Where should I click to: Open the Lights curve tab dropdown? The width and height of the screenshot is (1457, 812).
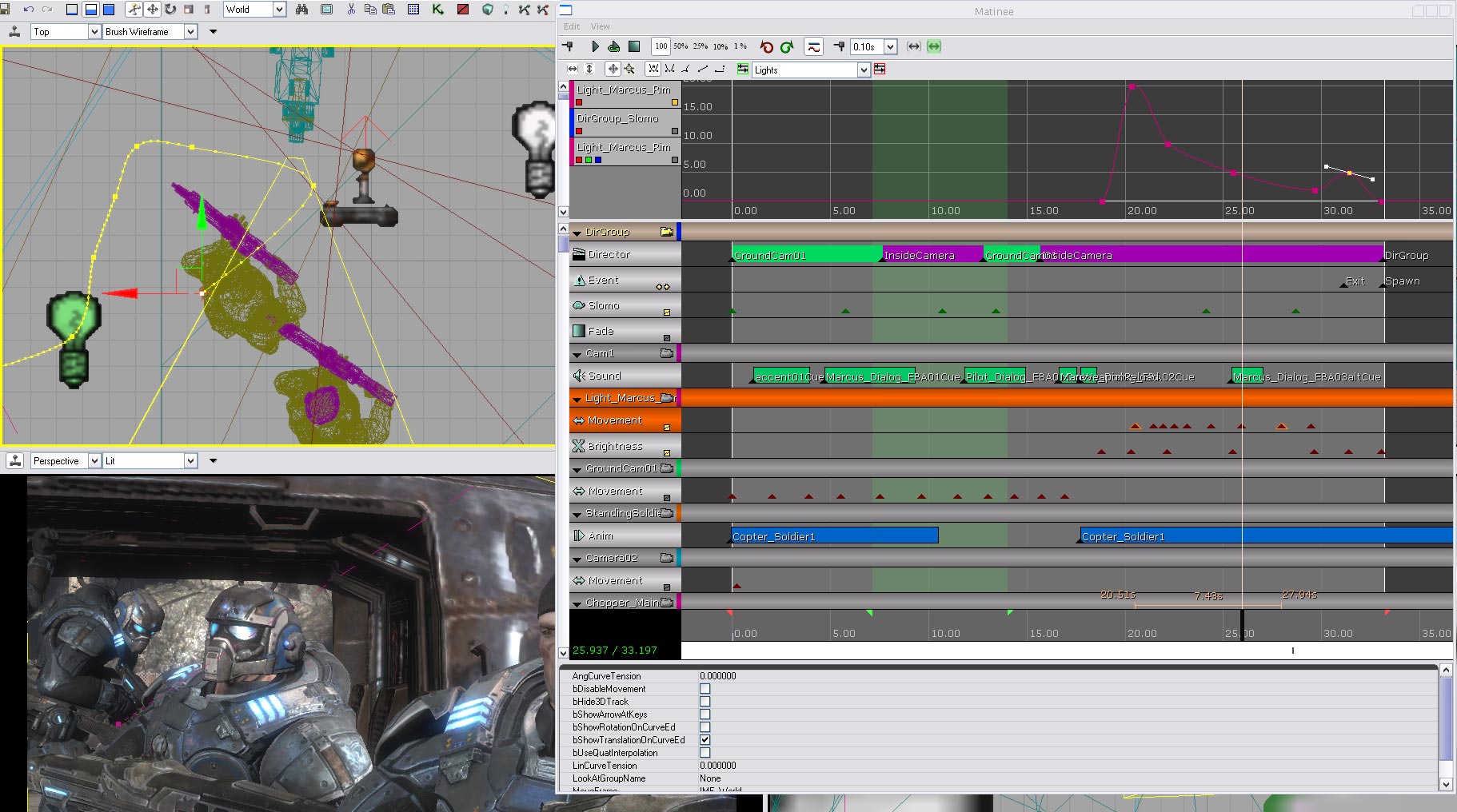864,70
